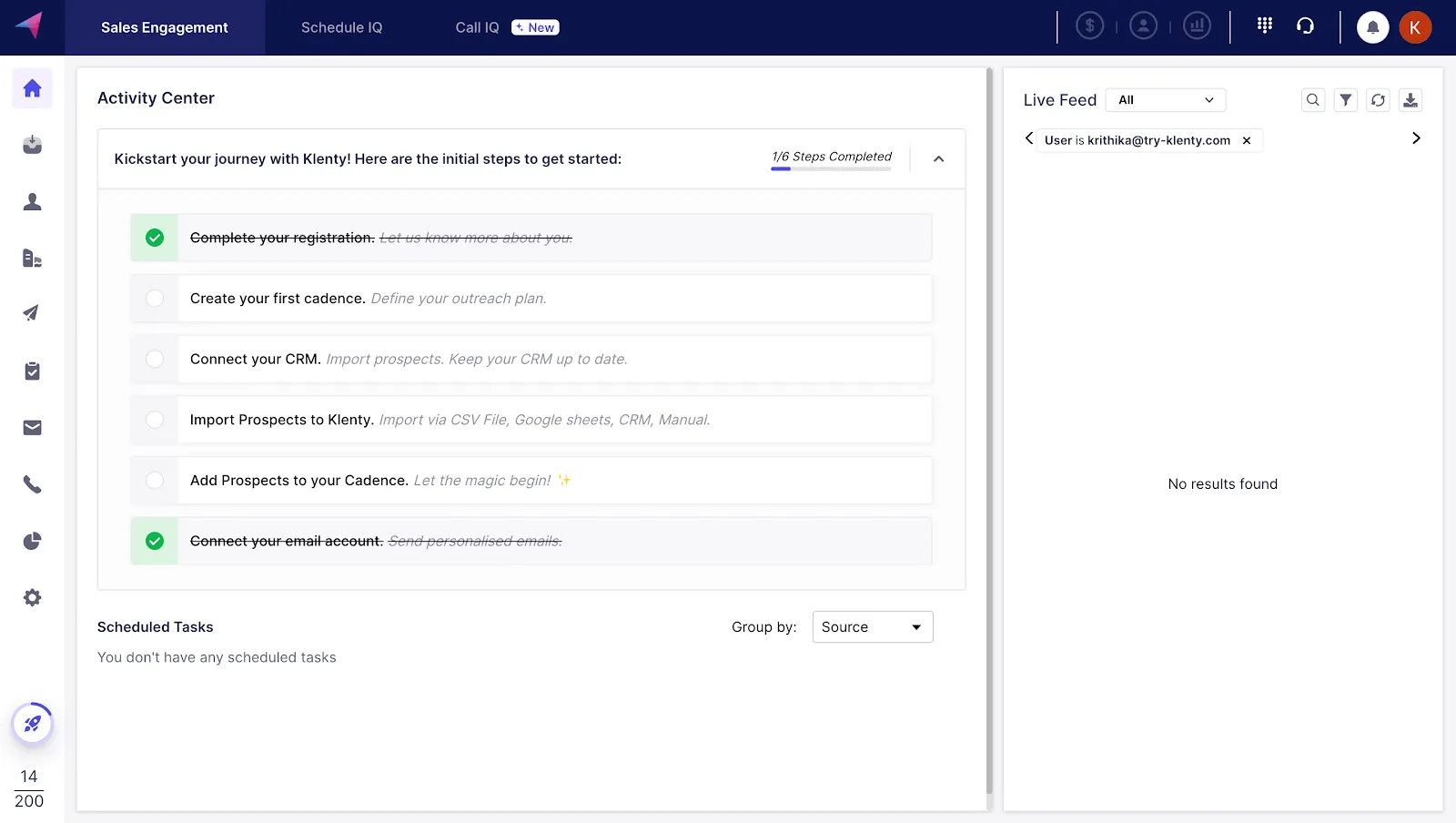1456x823 pixels.
Task: Open the Connect your email account step
Action: point(531,541)
